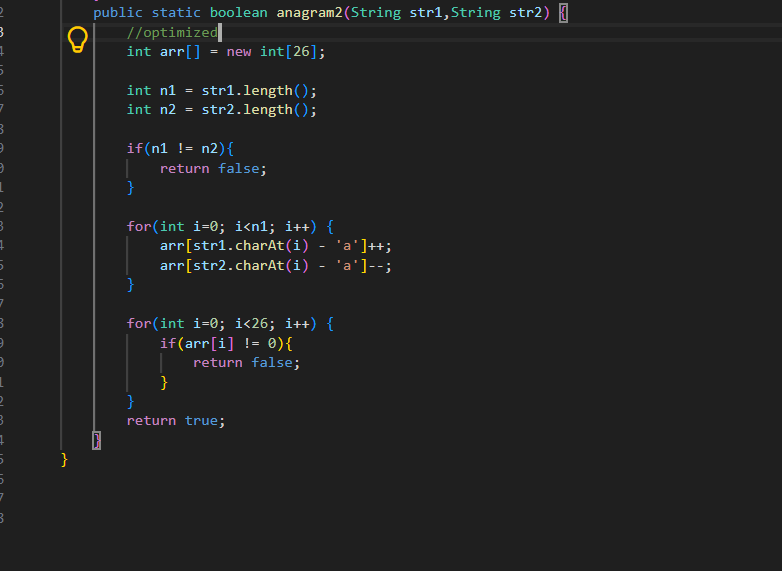
Task: Click the yellow closing class brace
Action: pyautogui.click(x=64, y=459)
